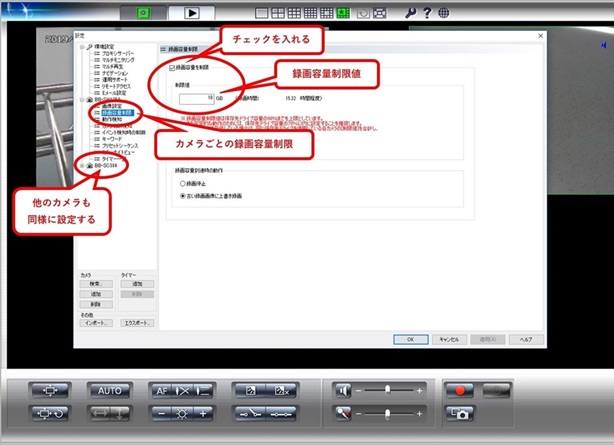Click the globe network icon
Image resolution: width=614 pixels, height=445 pixels.
point(444,13)
